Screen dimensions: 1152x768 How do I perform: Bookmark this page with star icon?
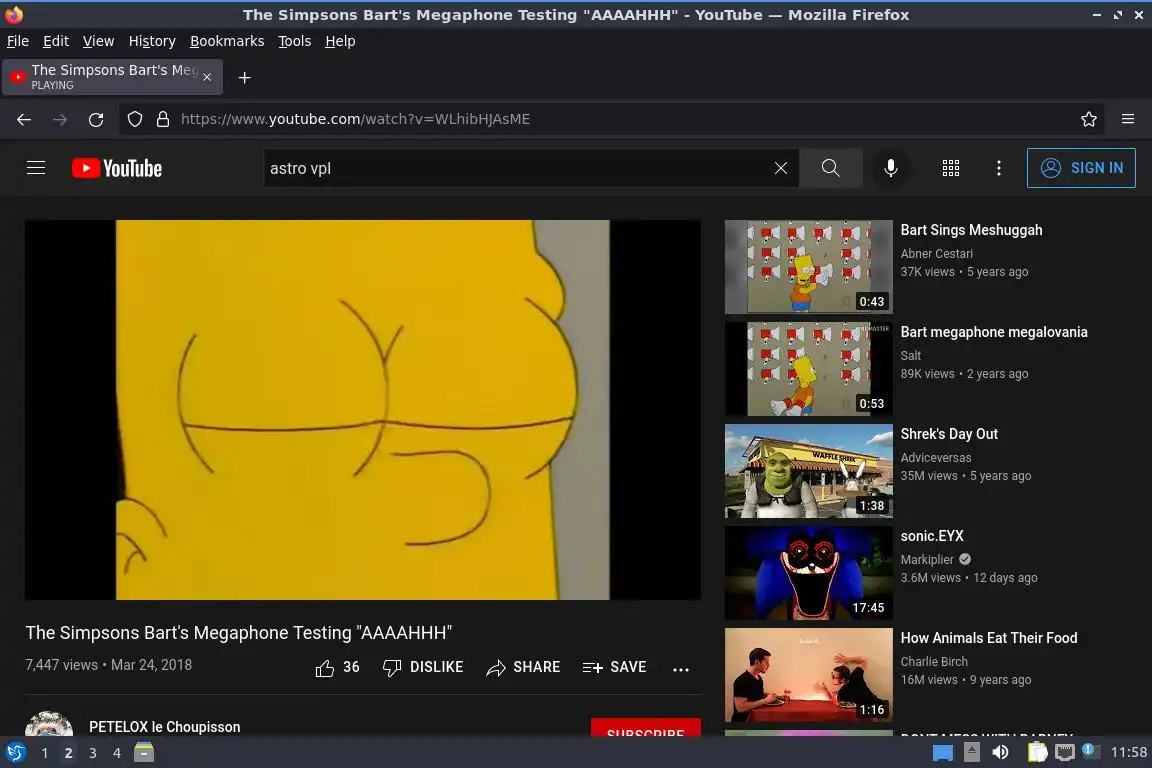click(x=1089, y=119)
